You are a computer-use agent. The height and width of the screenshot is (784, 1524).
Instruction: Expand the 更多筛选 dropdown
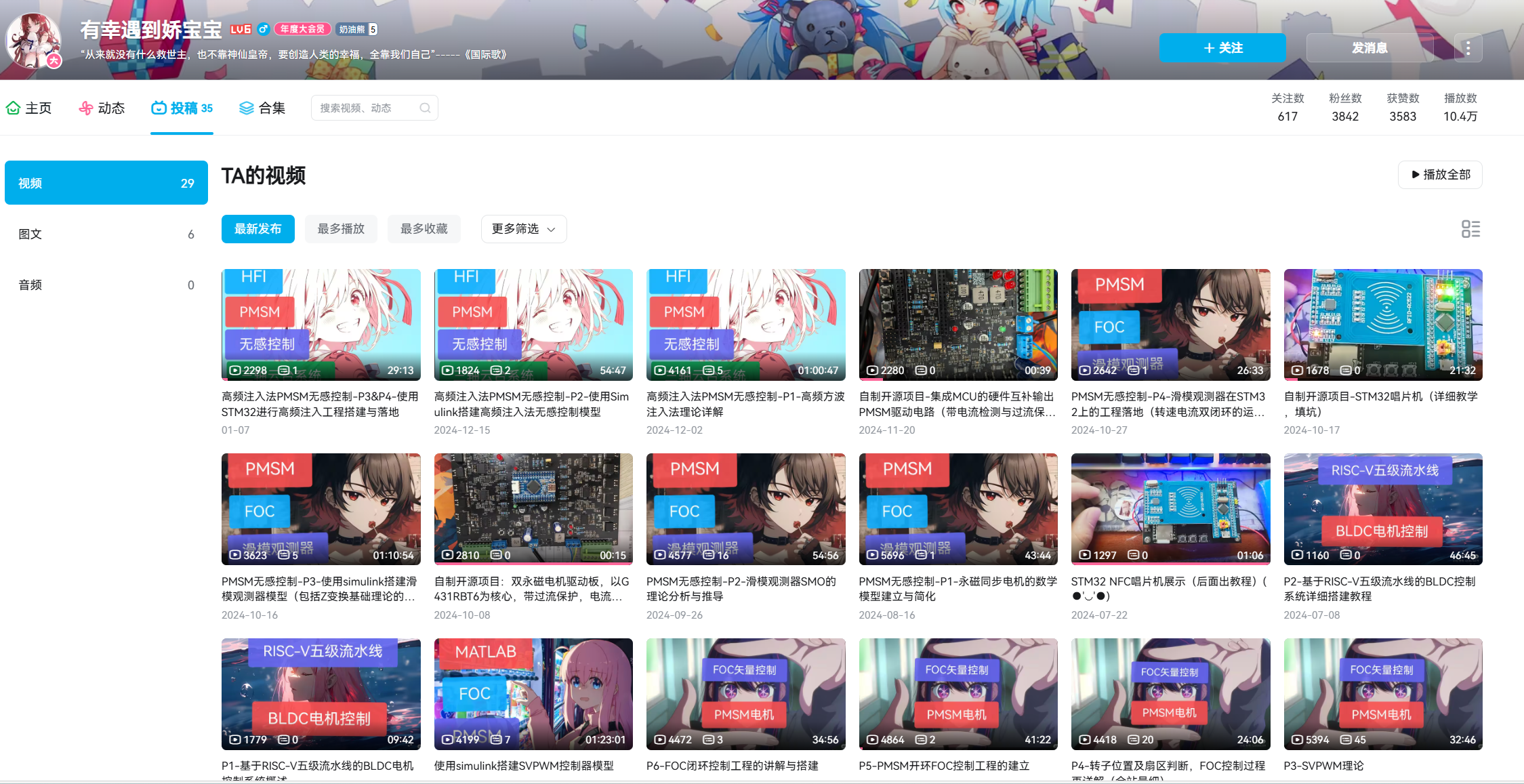coord(523,229)
